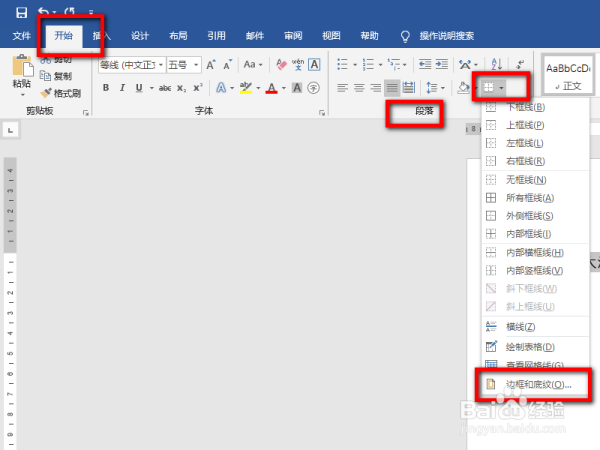Select Borders and Shading (边框和底纹) menu item
The width and height of the screenshot is (600, 450).
(535, 384)
